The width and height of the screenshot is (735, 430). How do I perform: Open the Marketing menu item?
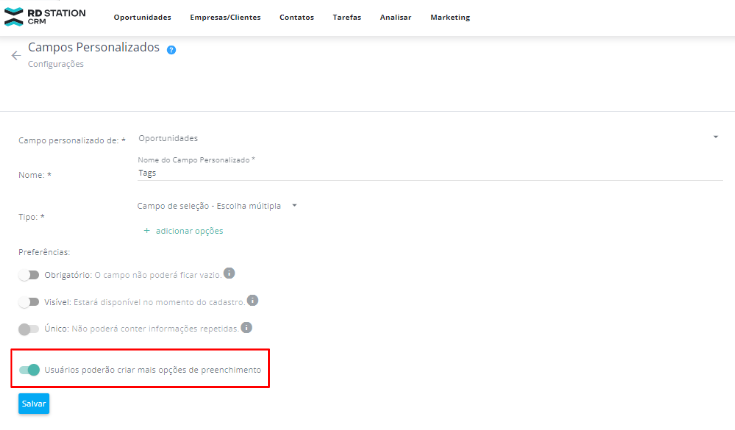[x=450, y=17]
